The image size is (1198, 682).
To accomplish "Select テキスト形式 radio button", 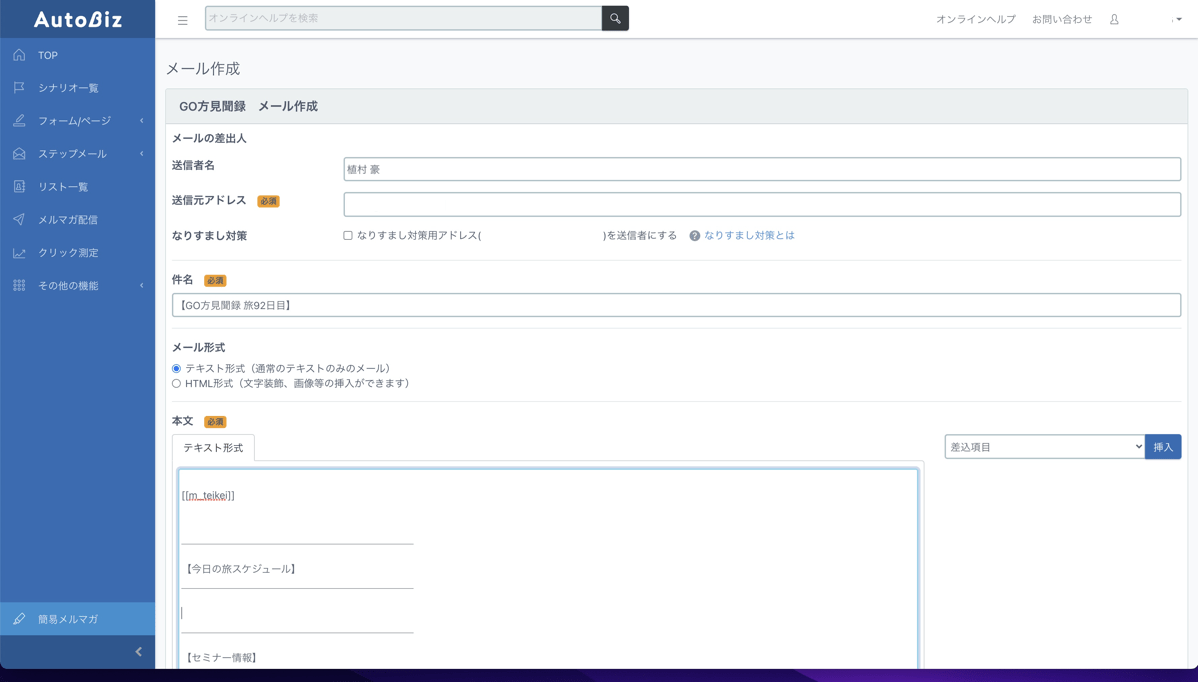I will [x=176, y=368].
